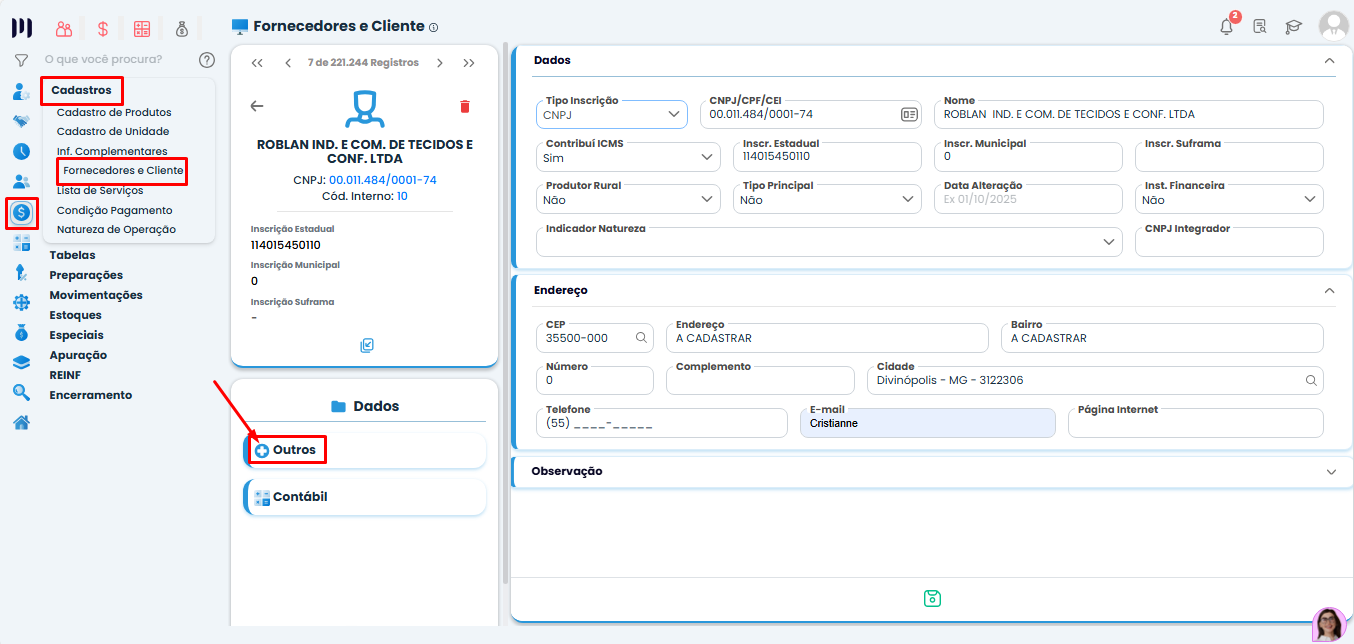Click the search icon in CEP field
This screenshot has height=644, width=1354.
(x=641, y=338)
